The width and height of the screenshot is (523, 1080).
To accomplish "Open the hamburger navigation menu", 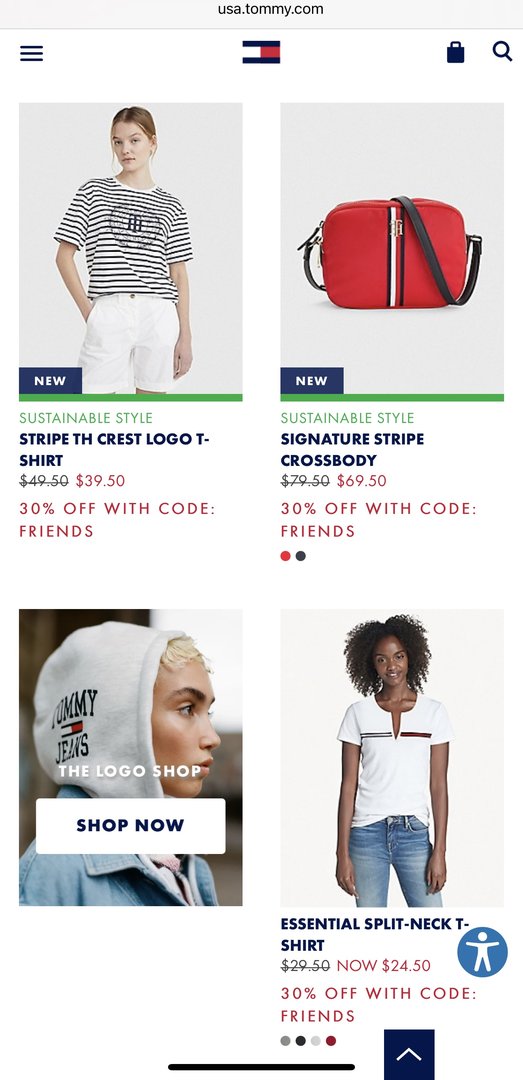I will coord(32,53).
